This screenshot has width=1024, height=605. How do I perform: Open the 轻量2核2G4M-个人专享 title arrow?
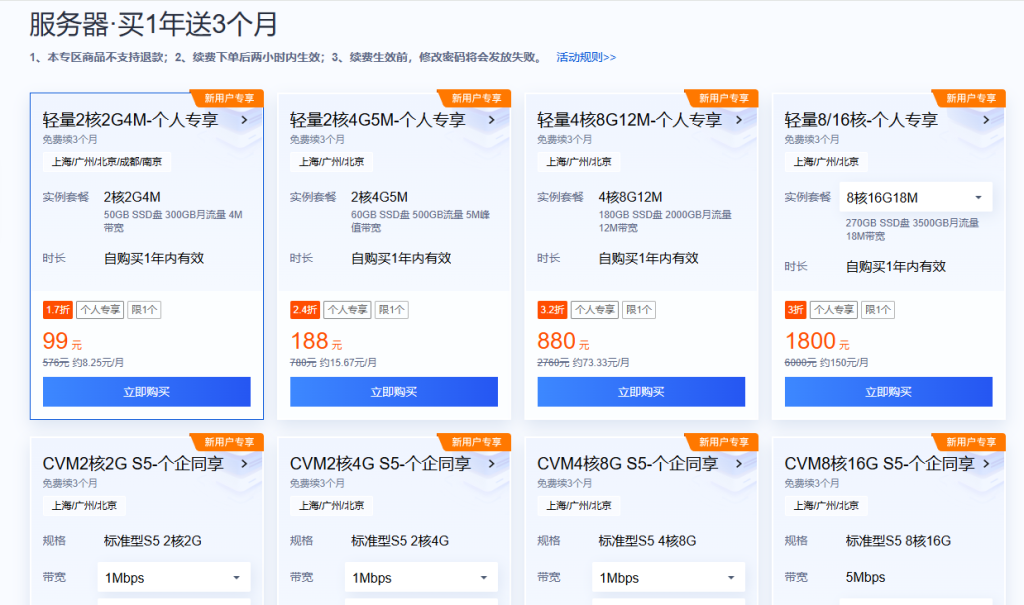tap(244, 120)
